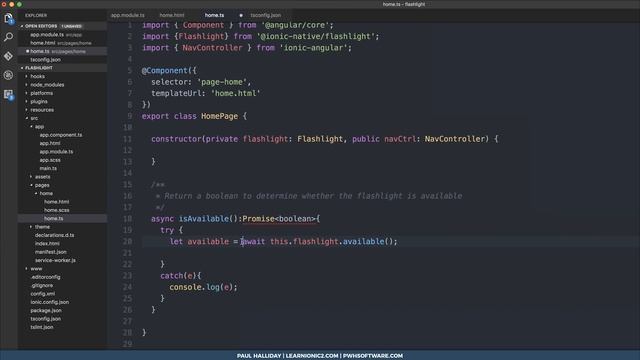The width and height of the screenshot is (640, 360).
Task: Click line number 20 in the gutter
Action: (x=128, y=242)
